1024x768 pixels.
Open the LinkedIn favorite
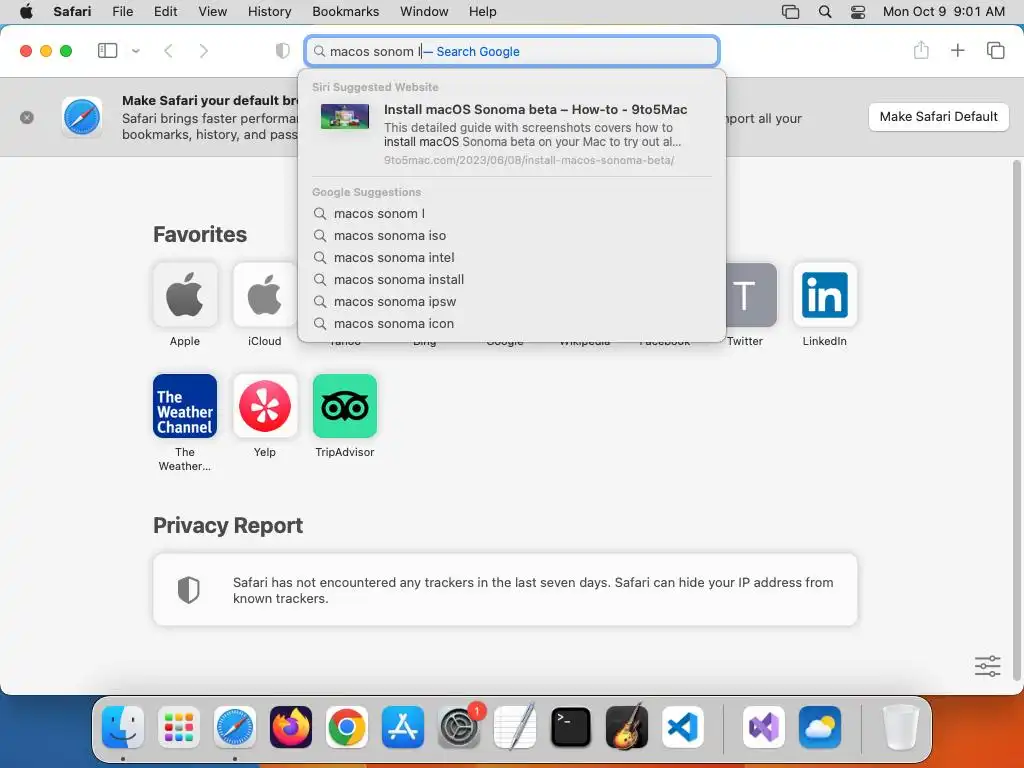(x=825, y=295)
